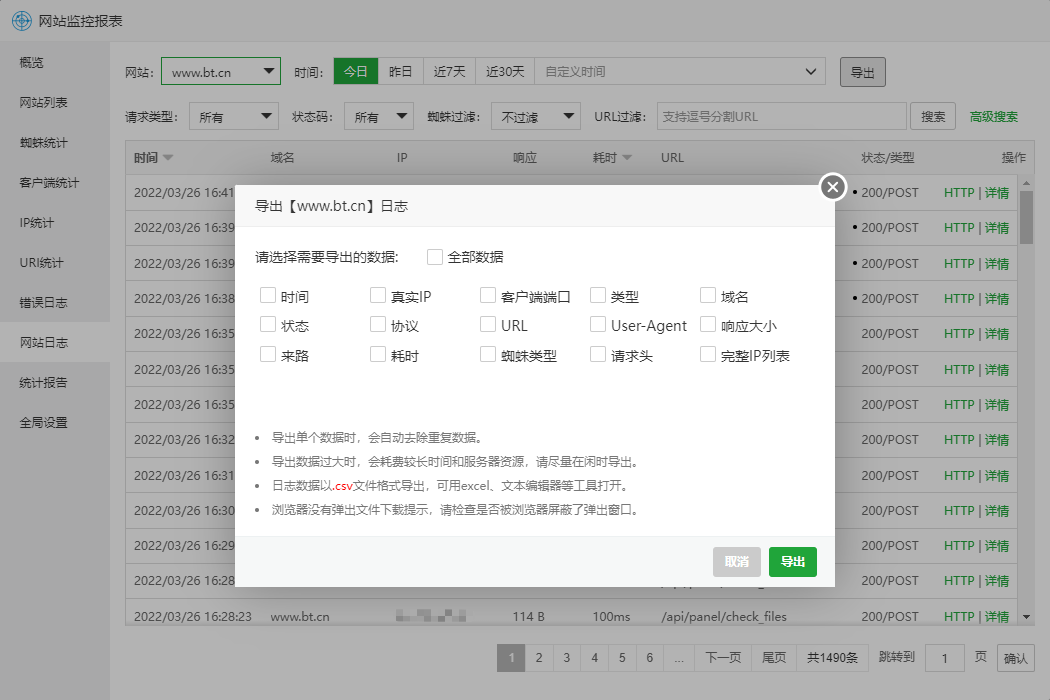Check the 协议 checkbox
Viewport: 1050px width, 700px height.
378,325
